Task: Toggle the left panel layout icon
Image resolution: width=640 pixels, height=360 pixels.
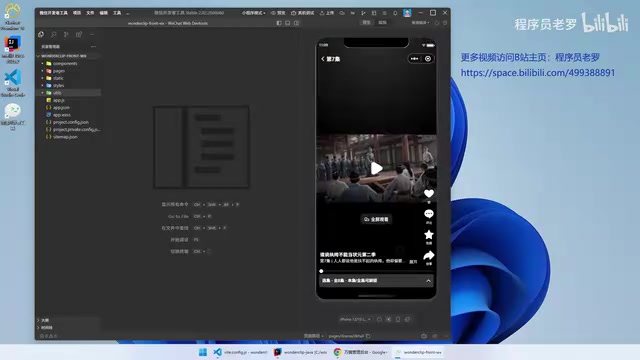Action: tap(279, 23)
